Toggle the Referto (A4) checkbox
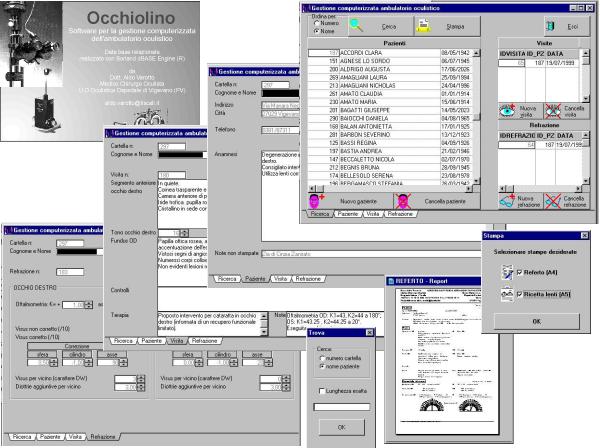 click(x=519, y=272)
